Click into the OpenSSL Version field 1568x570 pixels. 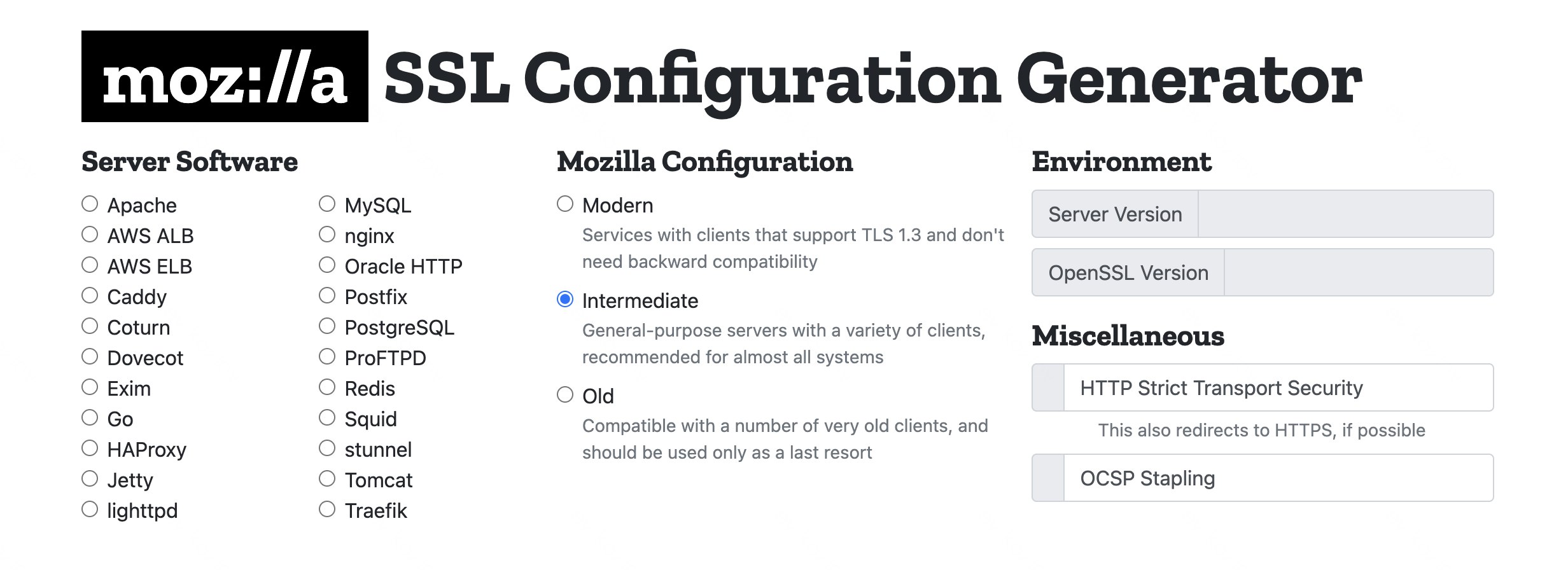1359,272
